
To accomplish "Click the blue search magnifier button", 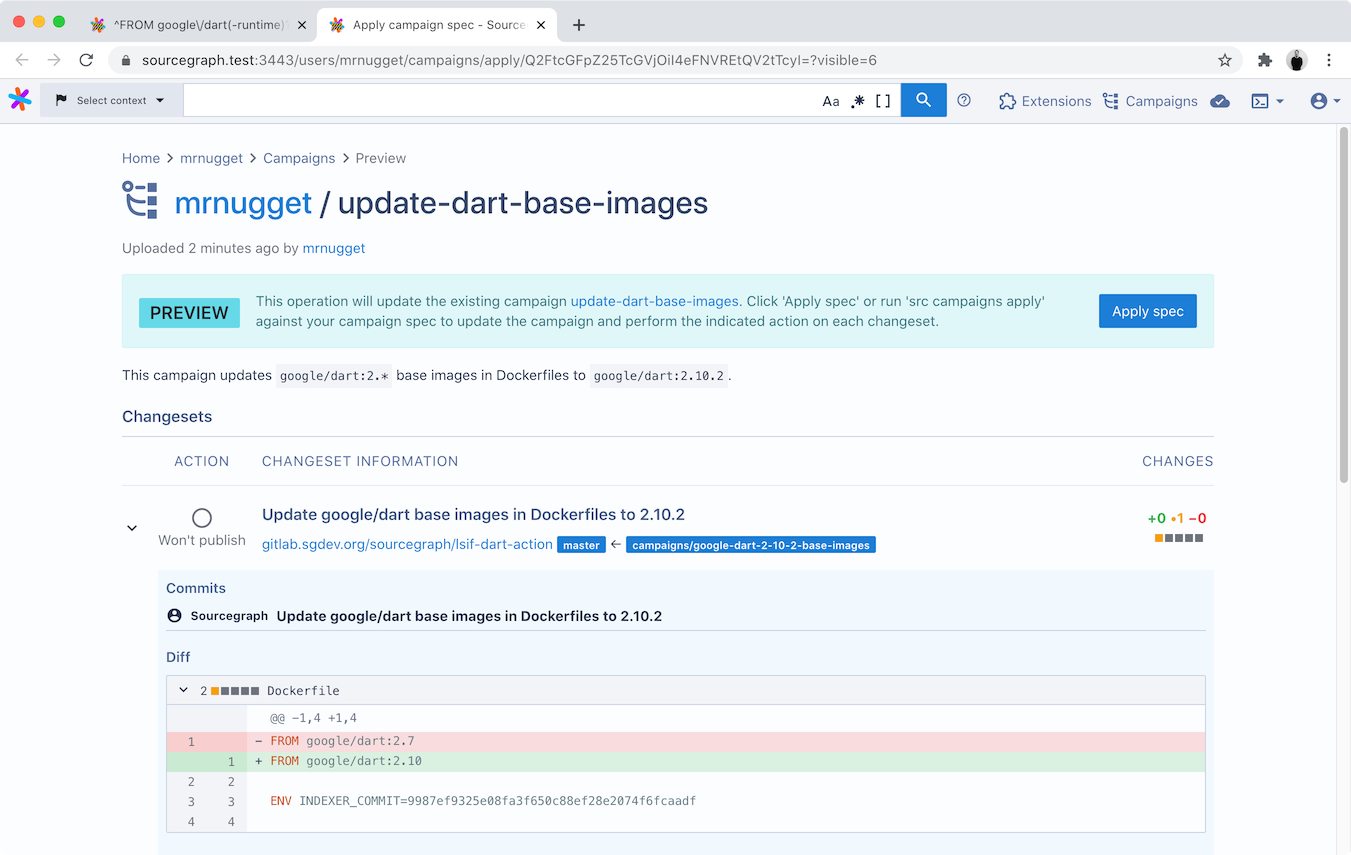I will coord(924,100).
